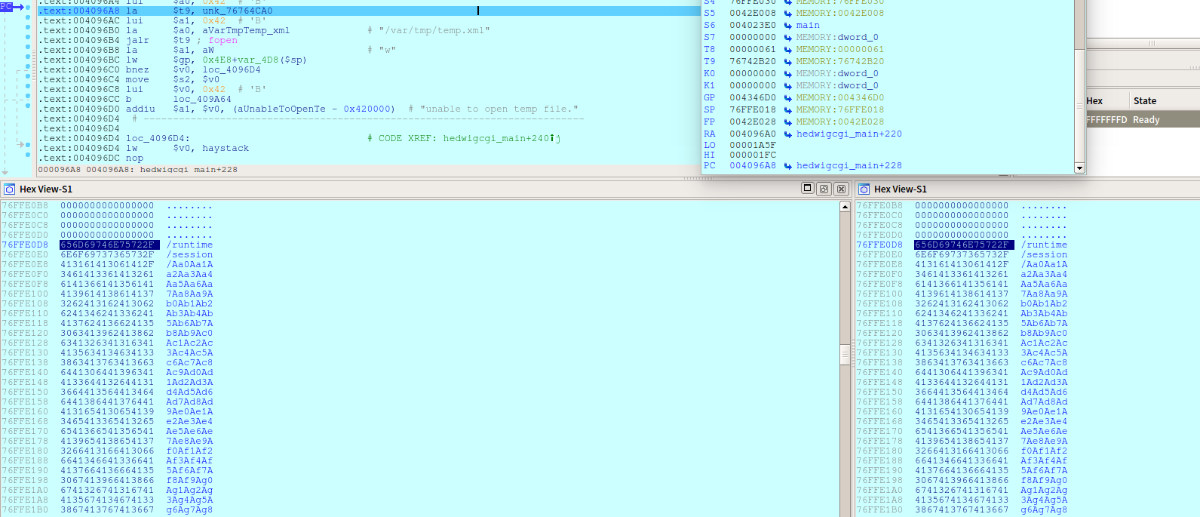The width and height of the screenshot is (1200, 517).
Task: Click the haystack operand
Action: pos(225,147)
